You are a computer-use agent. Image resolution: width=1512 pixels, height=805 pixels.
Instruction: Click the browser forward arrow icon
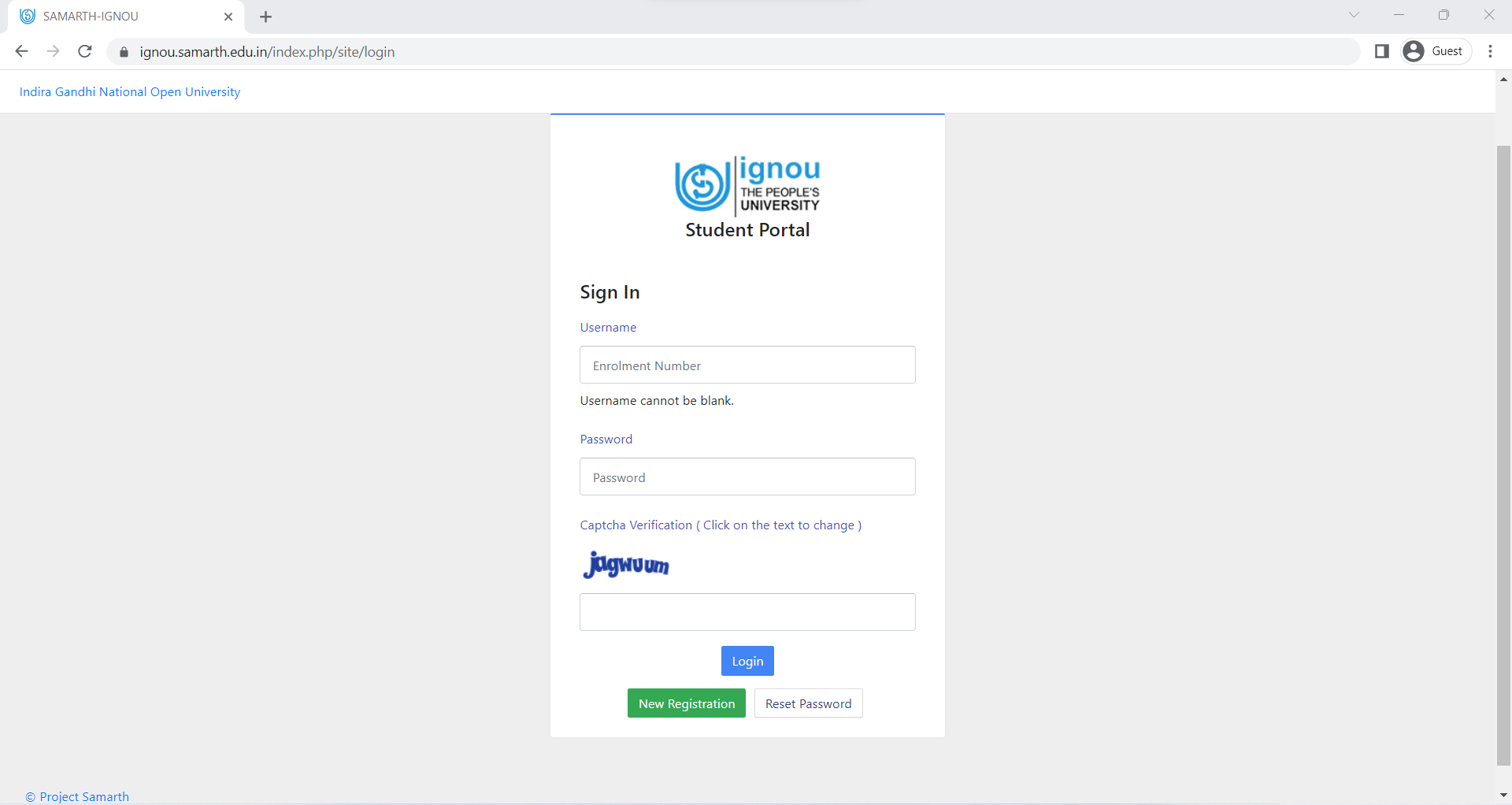tap(54, 51)
